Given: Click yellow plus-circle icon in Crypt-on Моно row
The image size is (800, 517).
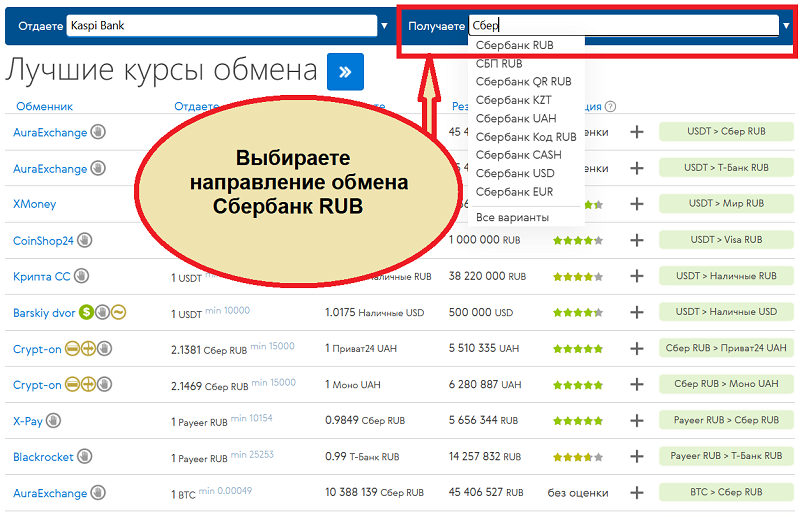Looking at the screenshot, I should [x=88, y=384].
